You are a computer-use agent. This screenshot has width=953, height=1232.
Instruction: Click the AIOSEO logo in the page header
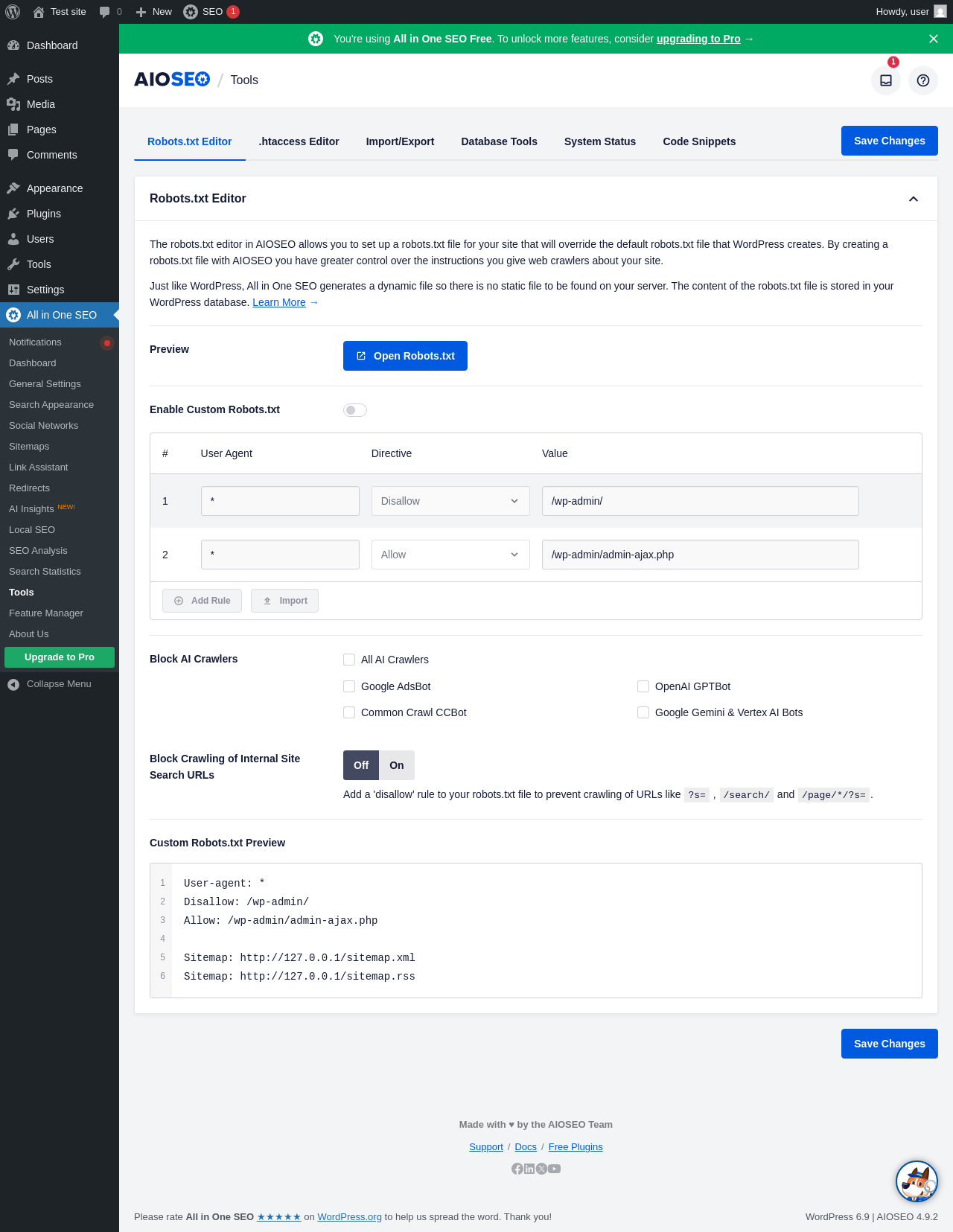[x=172, y=80]
